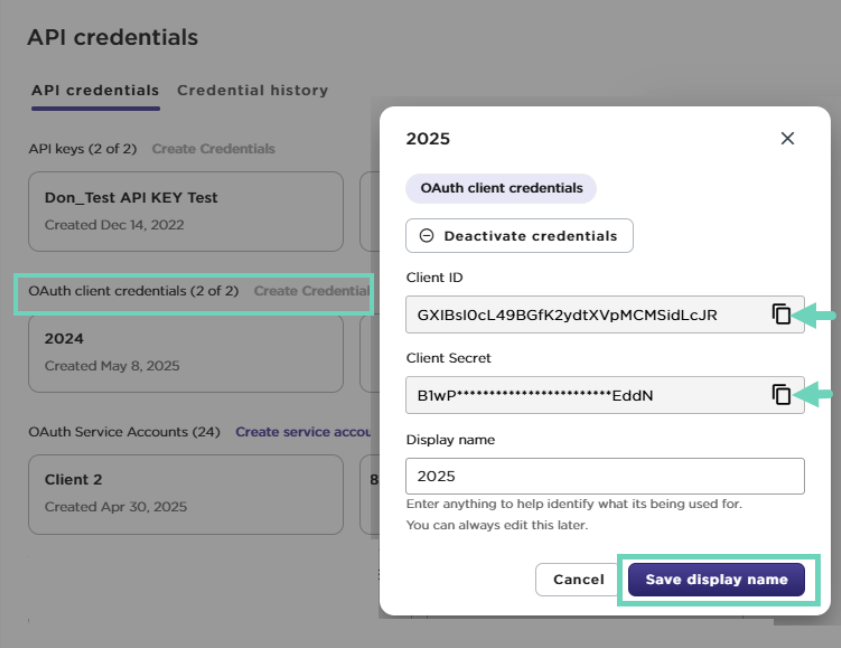
Task: Switch to Credential history tab
Action: pos(252,90)
